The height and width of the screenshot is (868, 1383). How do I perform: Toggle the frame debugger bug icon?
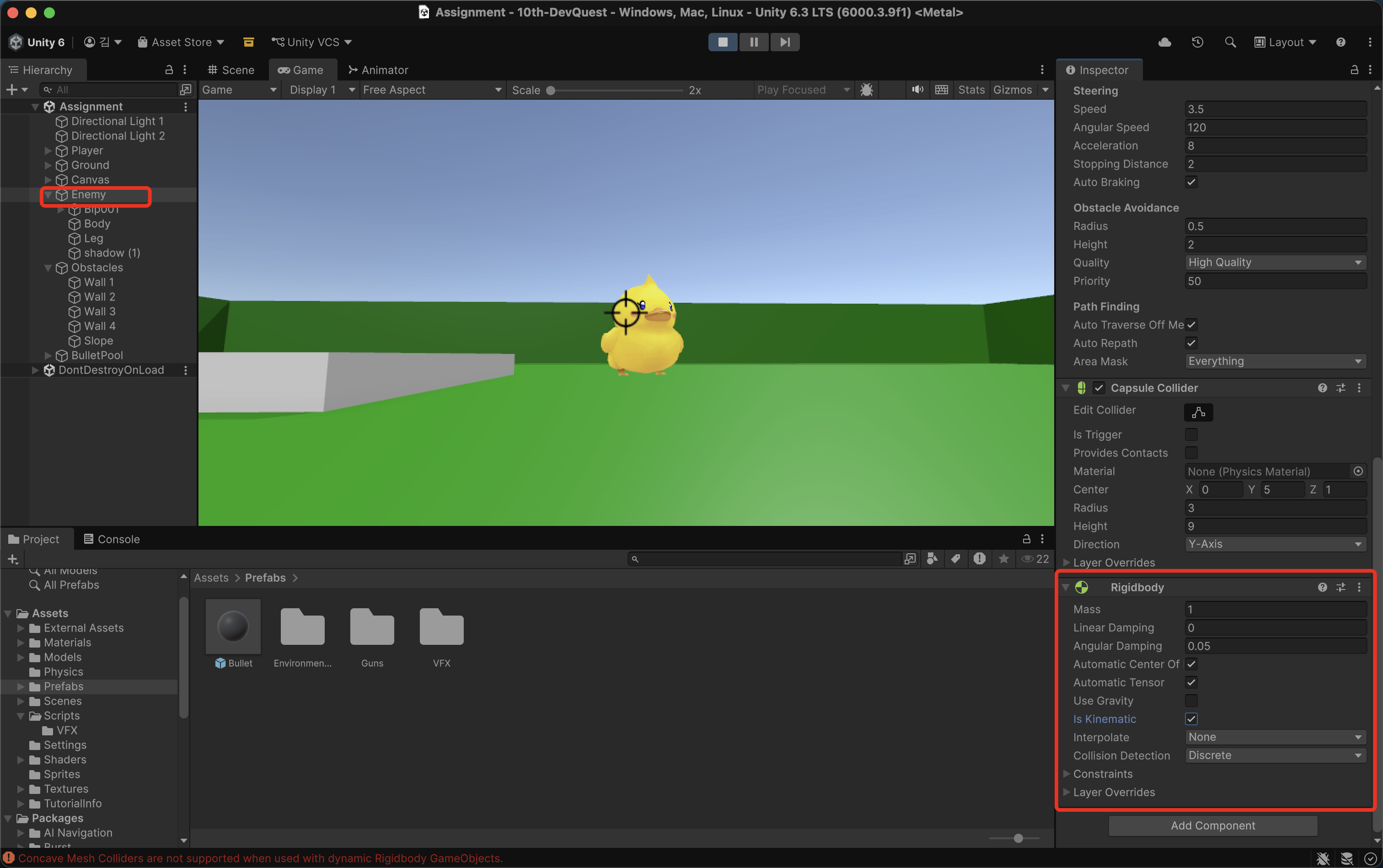(867, 90)
